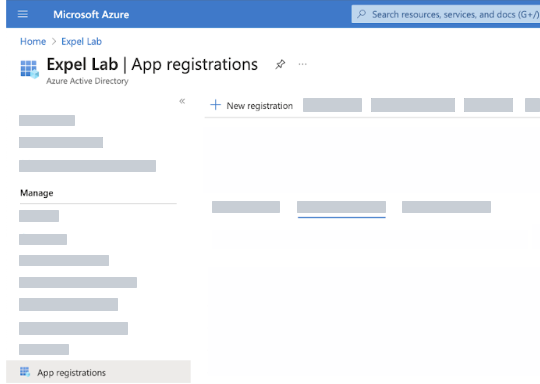Viewport: 540px width, 384px height.
Task: Click the plus icon for New registration
Action: pyautogui.click(x=215, y=105)
